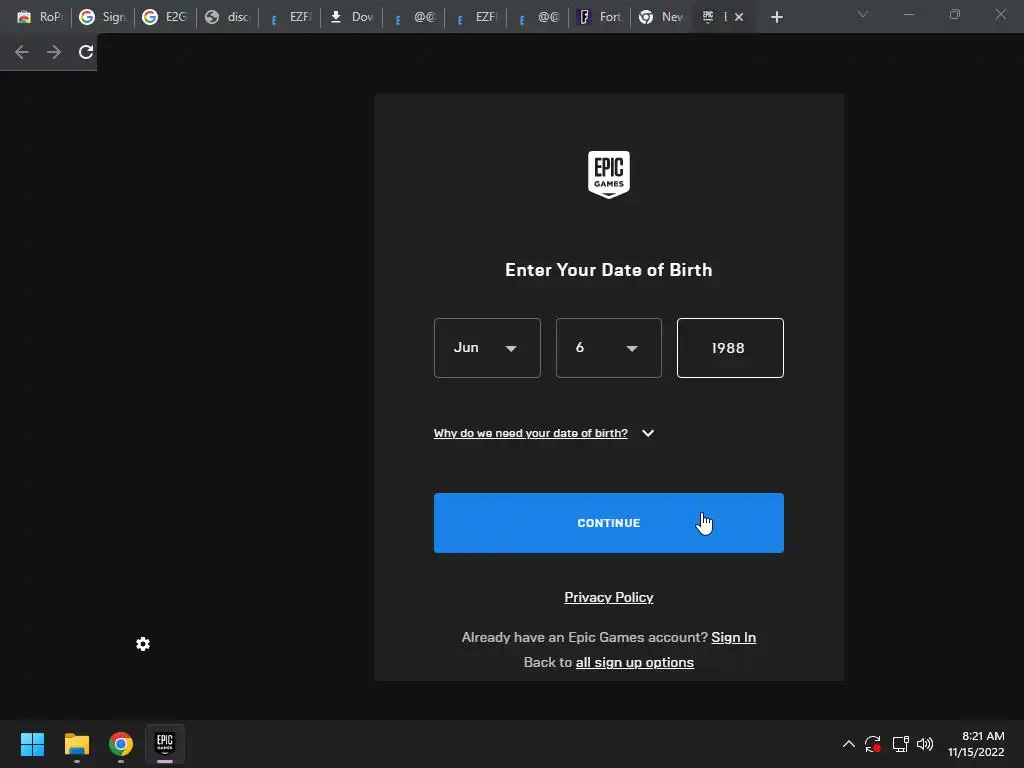Open the tab search chevron in title bar
1024x768 pixels.
(863, 14)
